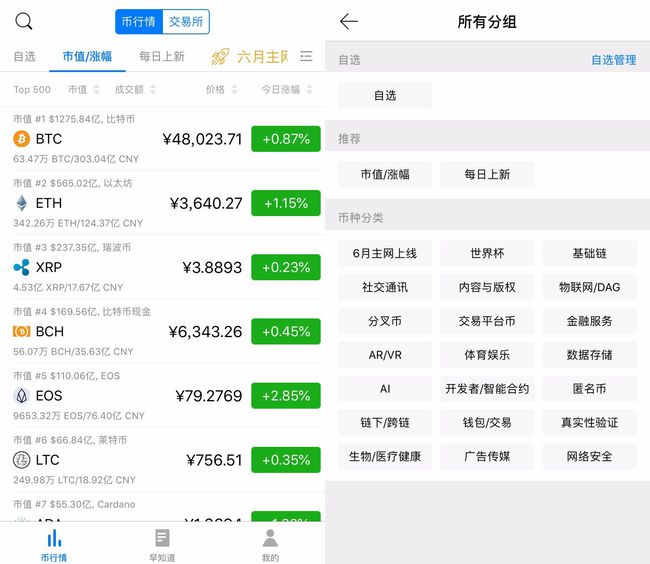Choose the AI category

385,389
